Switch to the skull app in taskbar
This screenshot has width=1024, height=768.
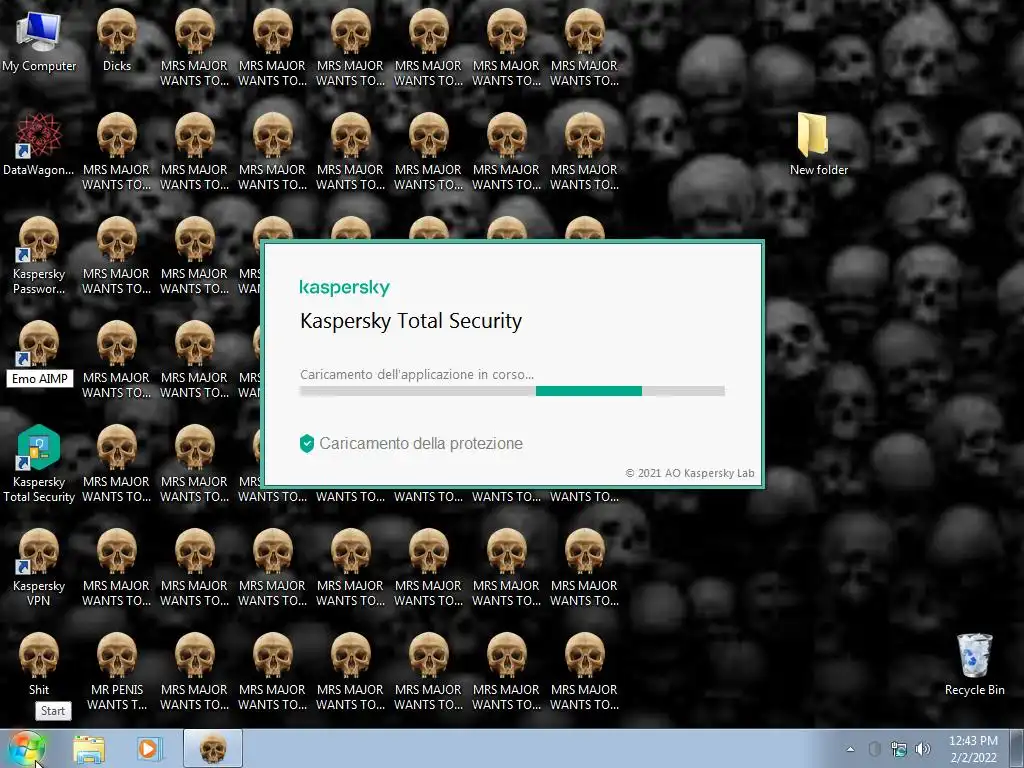213,748
